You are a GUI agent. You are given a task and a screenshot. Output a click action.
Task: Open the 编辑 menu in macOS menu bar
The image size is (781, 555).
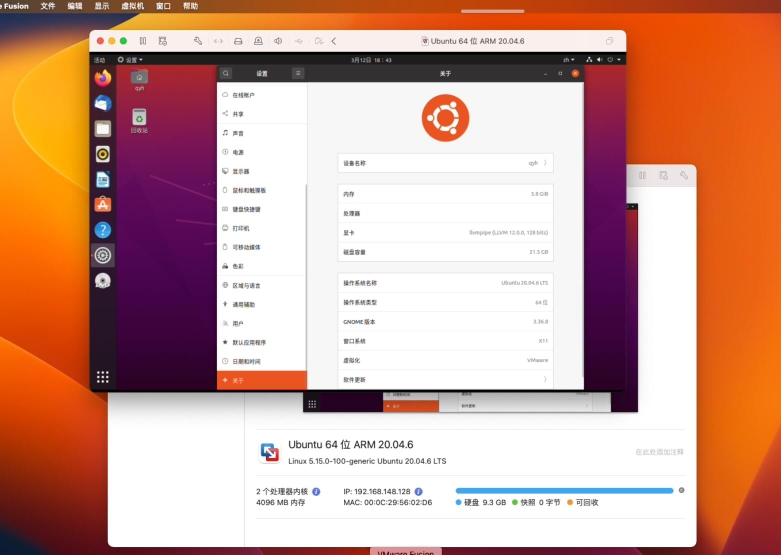point(75,6)
